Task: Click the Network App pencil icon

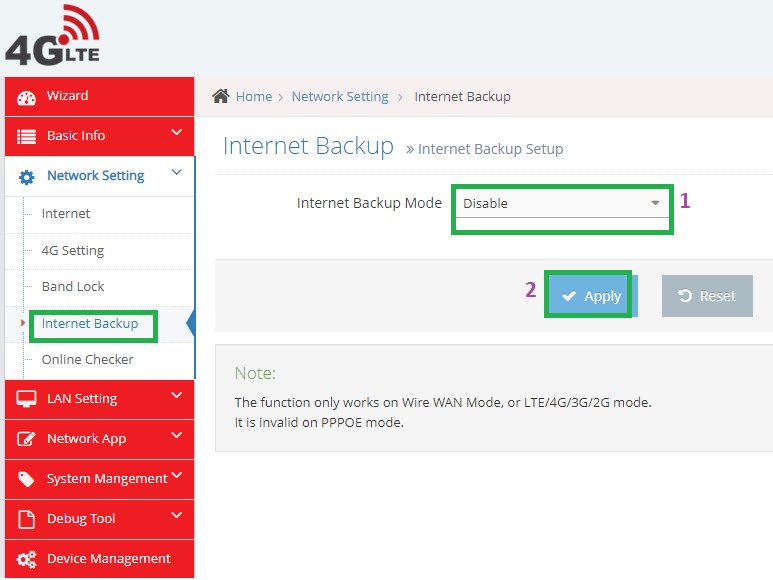Action: (27, 439)
